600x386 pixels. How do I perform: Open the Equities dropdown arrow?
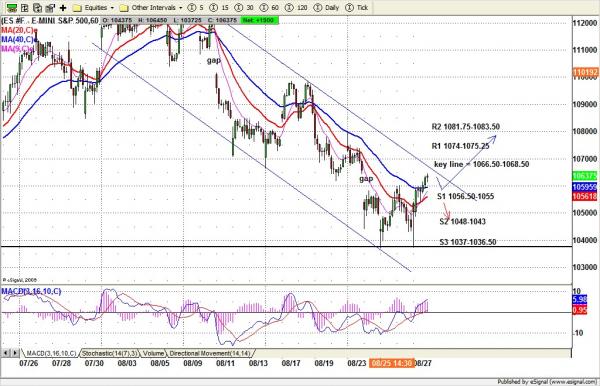click(112, 8)
